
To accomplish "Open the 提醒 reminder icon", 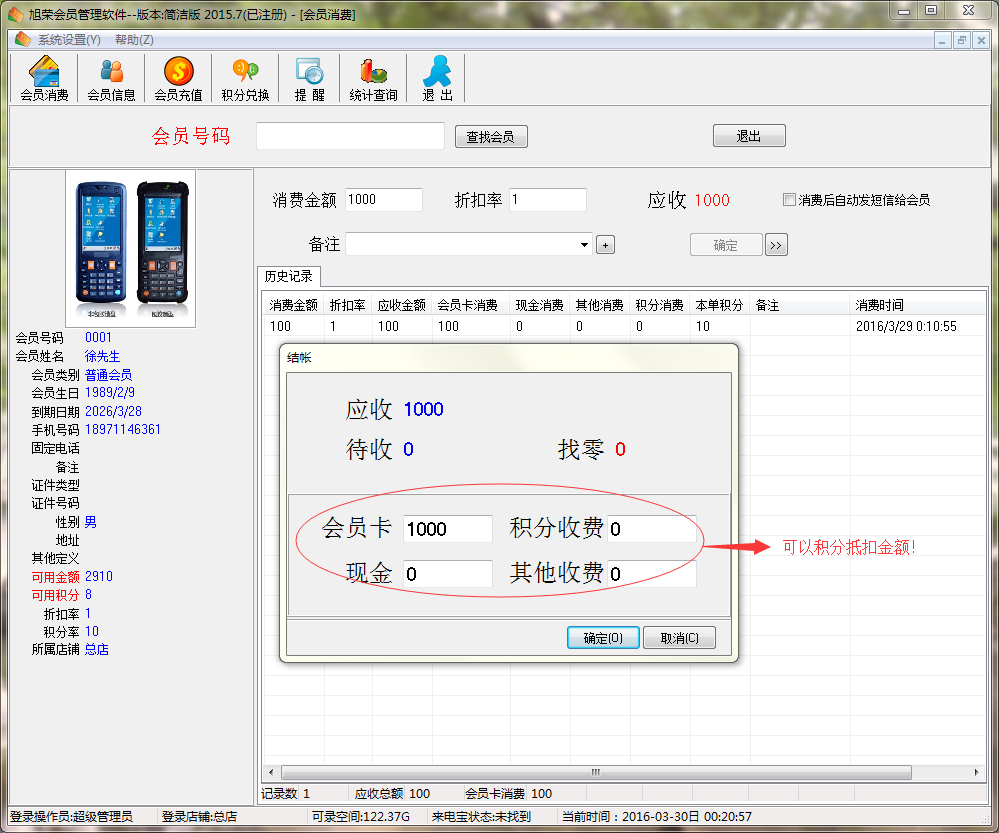I will (x=310, y=78).
